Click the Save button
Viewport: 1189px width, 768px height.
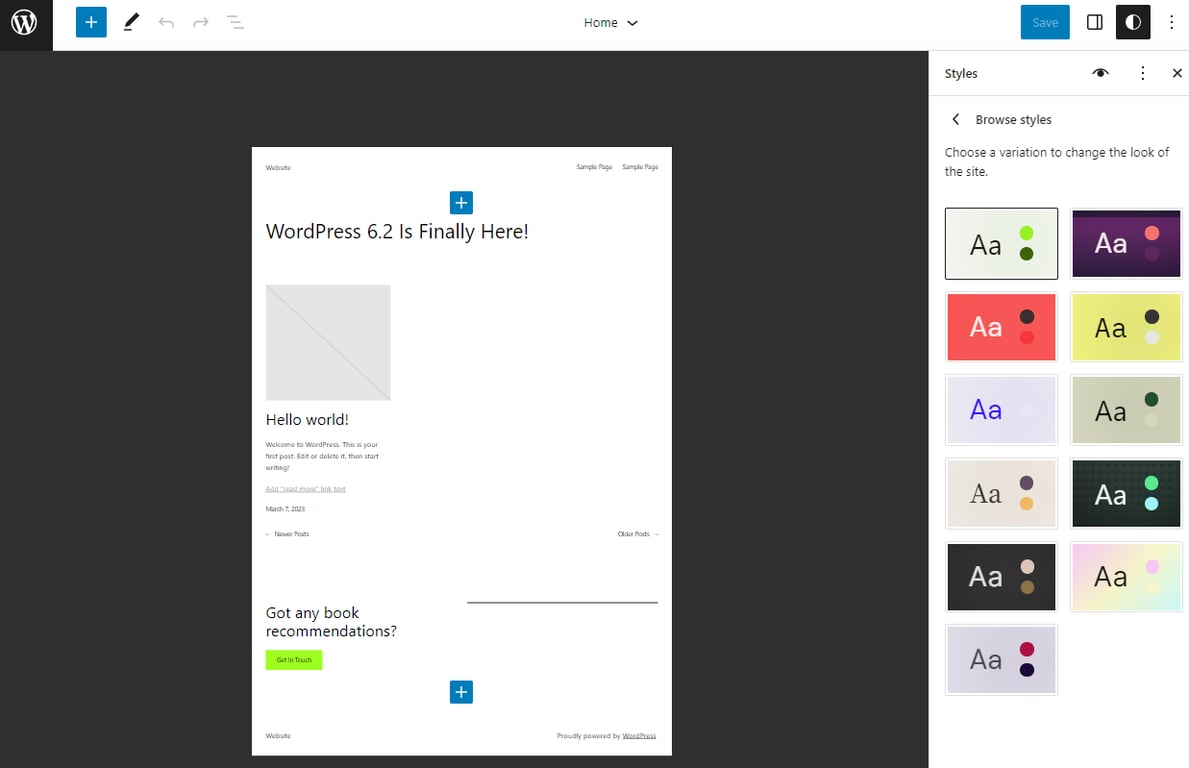[1044, 21]
